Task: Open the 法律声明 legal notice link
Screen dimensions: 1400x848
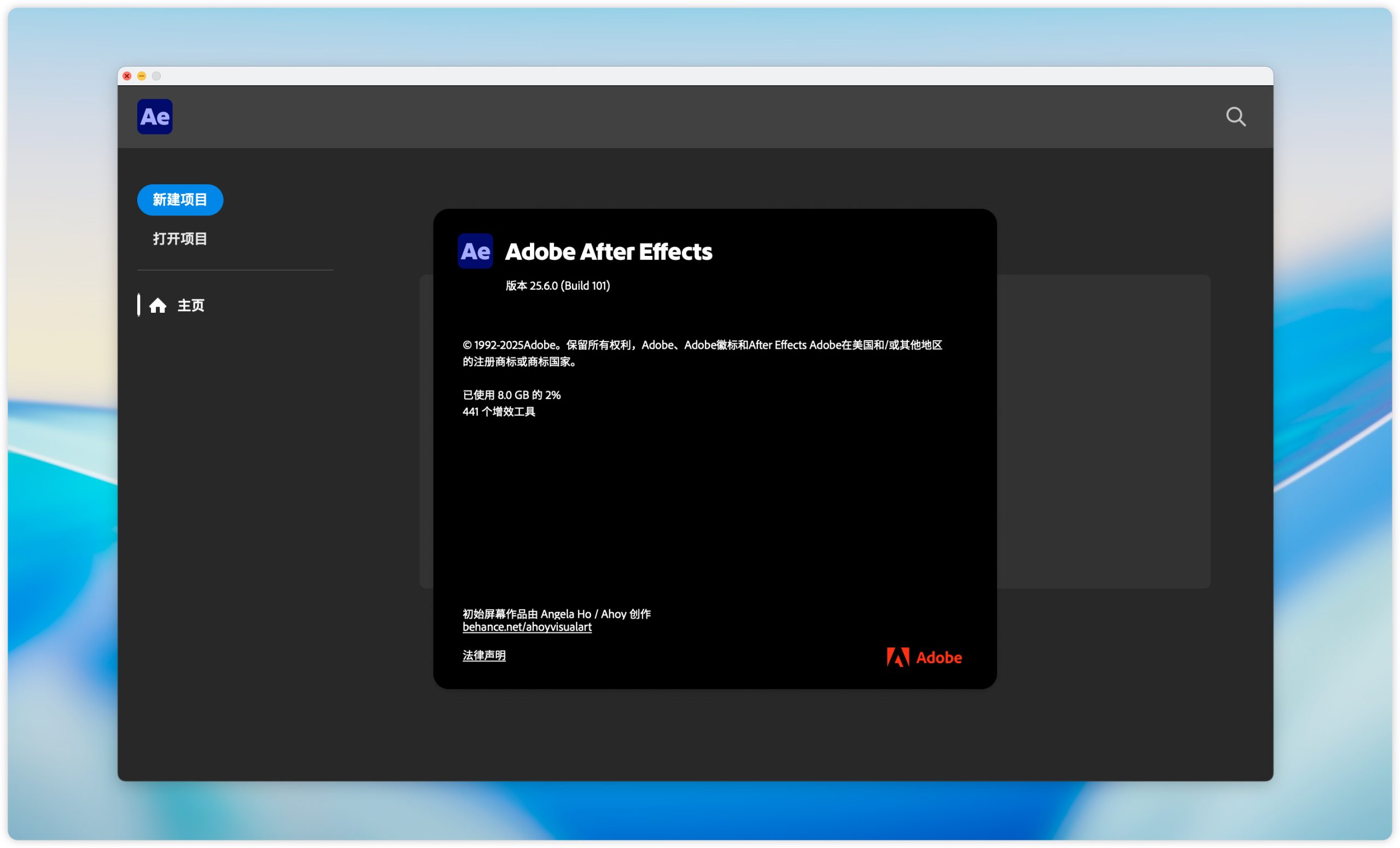Action: click(483, 656)
